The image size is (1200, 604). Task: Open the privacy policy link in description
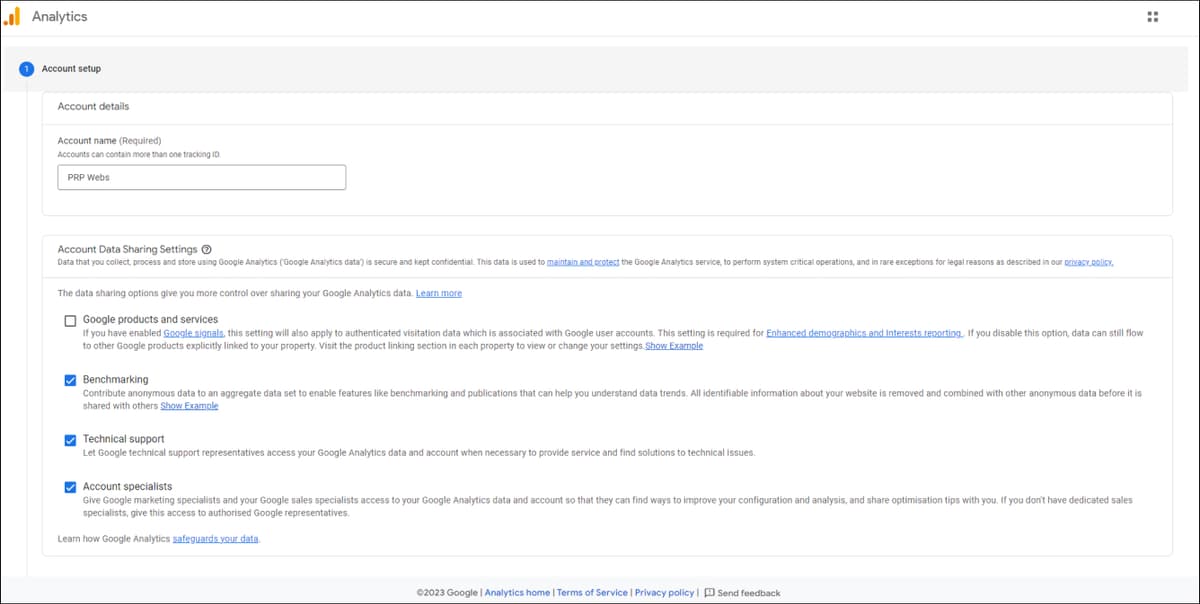(1089, 262)
